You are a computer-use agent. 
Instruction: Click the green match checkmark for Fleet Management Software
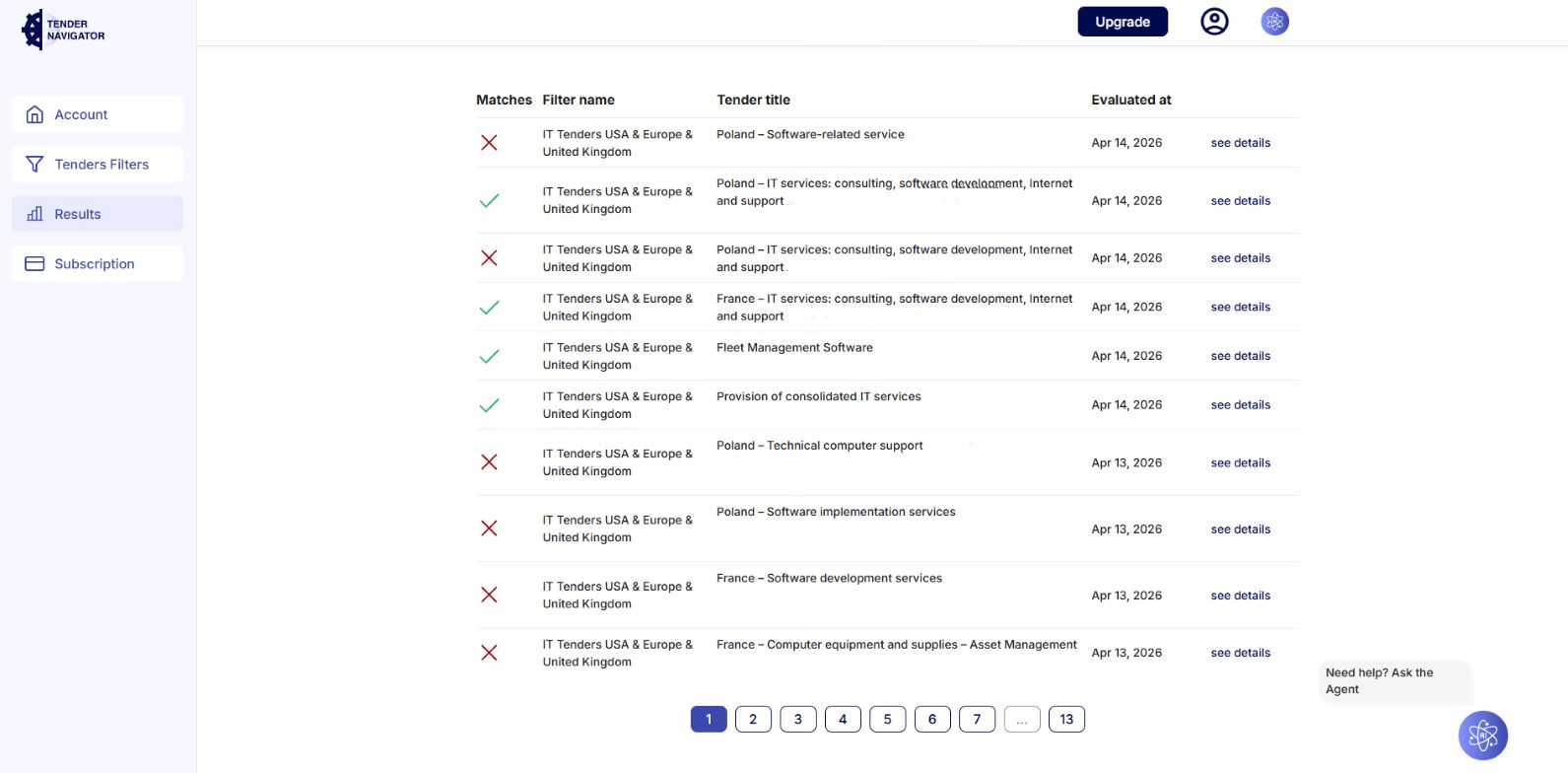489,356
